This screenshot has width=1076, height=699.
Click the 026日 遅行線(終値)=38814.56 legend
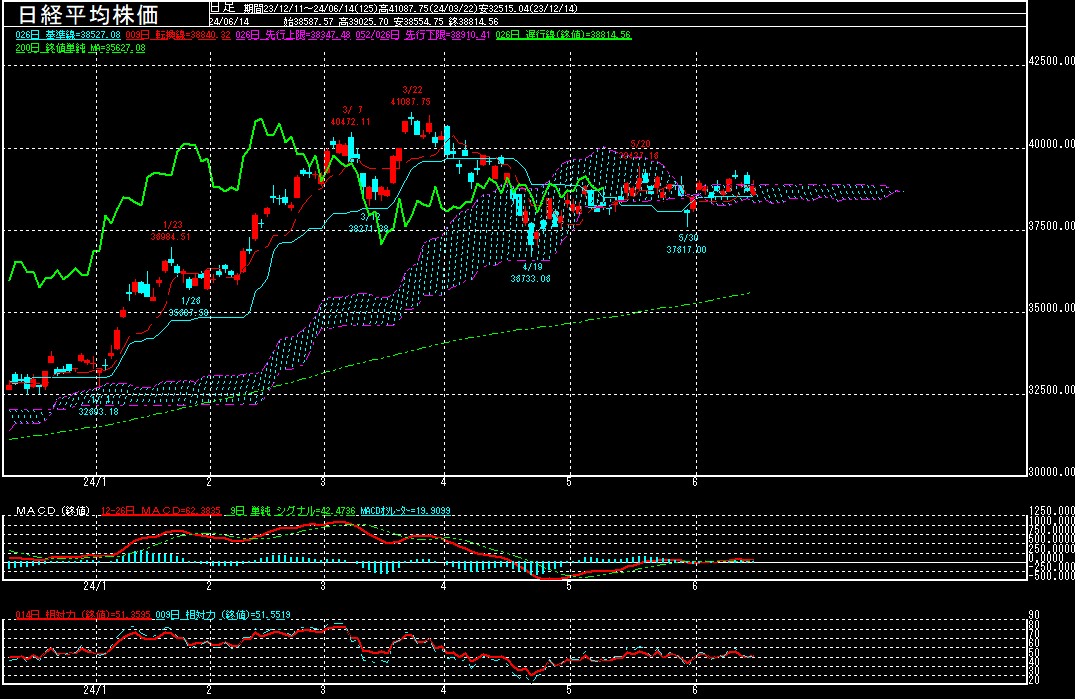(563, 35)
